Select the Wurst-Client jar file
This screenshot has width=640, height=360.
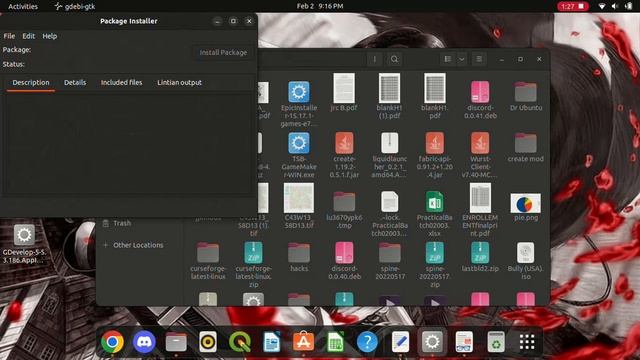480,155
